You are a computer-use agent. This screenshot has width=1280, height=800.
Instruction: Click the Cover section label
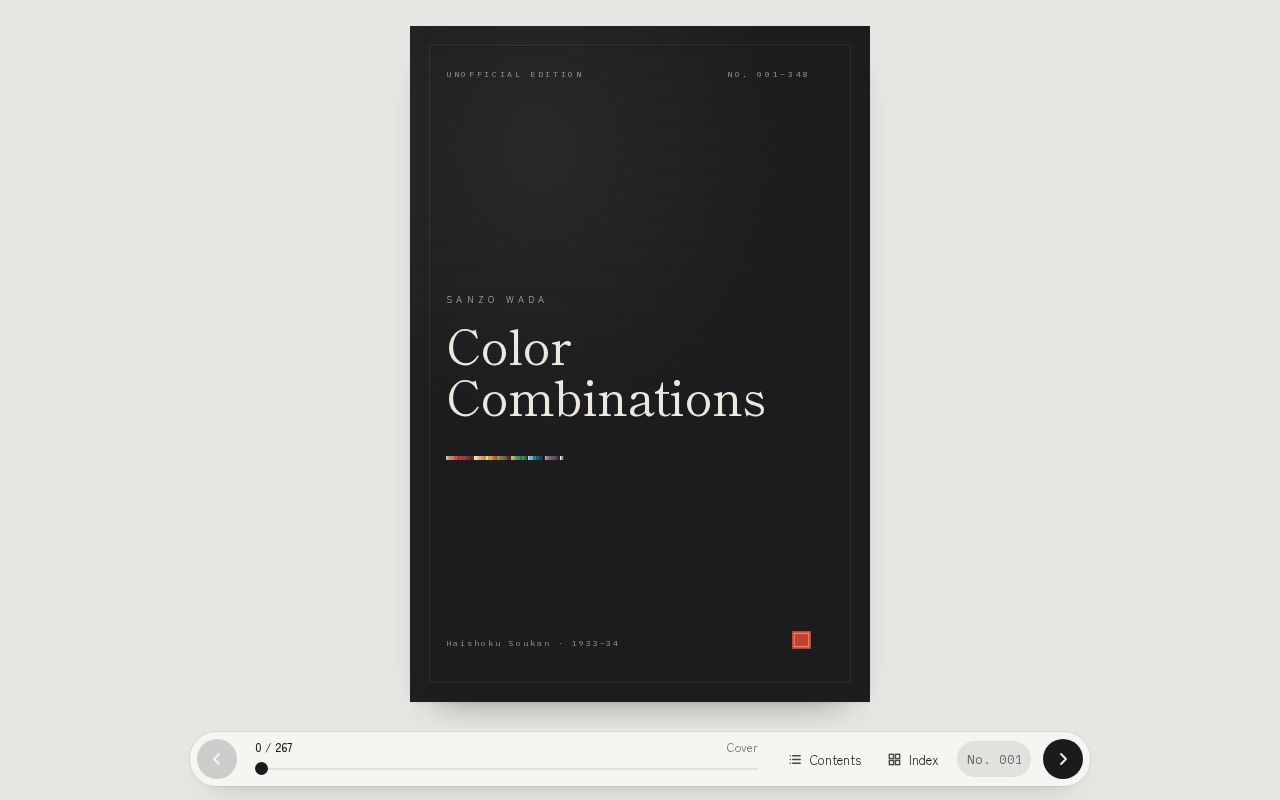742,748
